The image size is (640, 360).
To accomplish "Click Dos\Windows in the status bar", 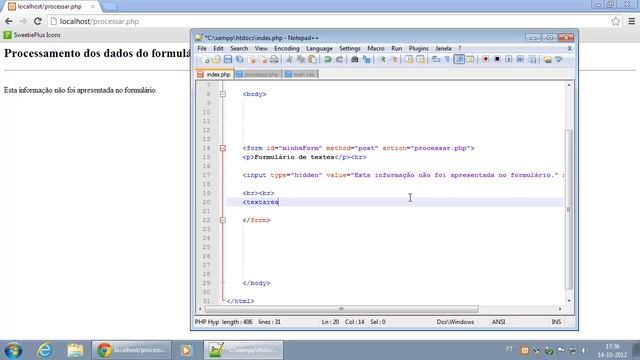I will click(x=455, y=322).
